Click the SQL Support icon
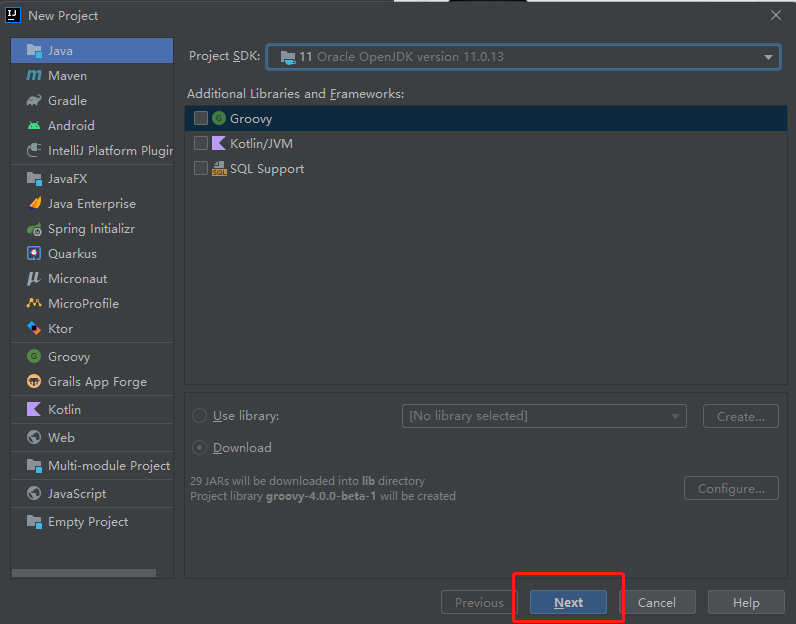796x624 pixels. pyautogui.click(x=219, y=169)
